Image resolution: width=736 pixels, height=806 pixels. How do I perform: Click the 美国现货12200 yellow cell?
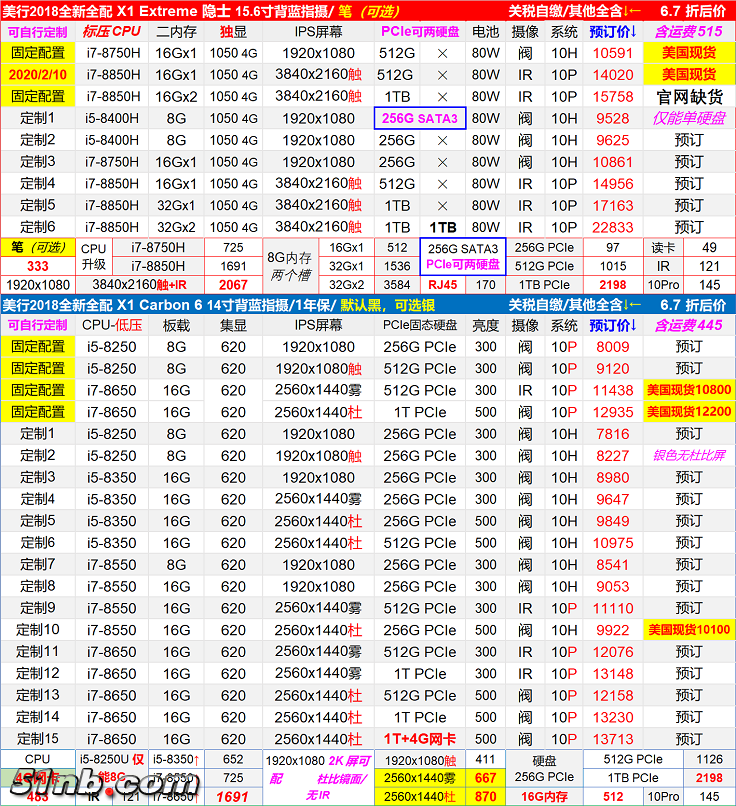click(689, 412)
